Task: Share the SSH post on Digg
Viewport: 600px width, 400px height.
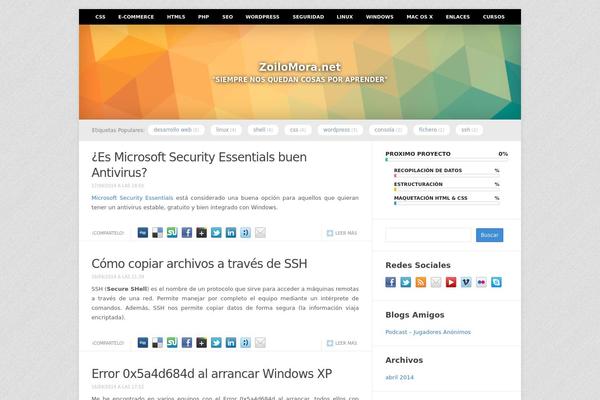Action: pyautogui.click(x=143, y=343)
